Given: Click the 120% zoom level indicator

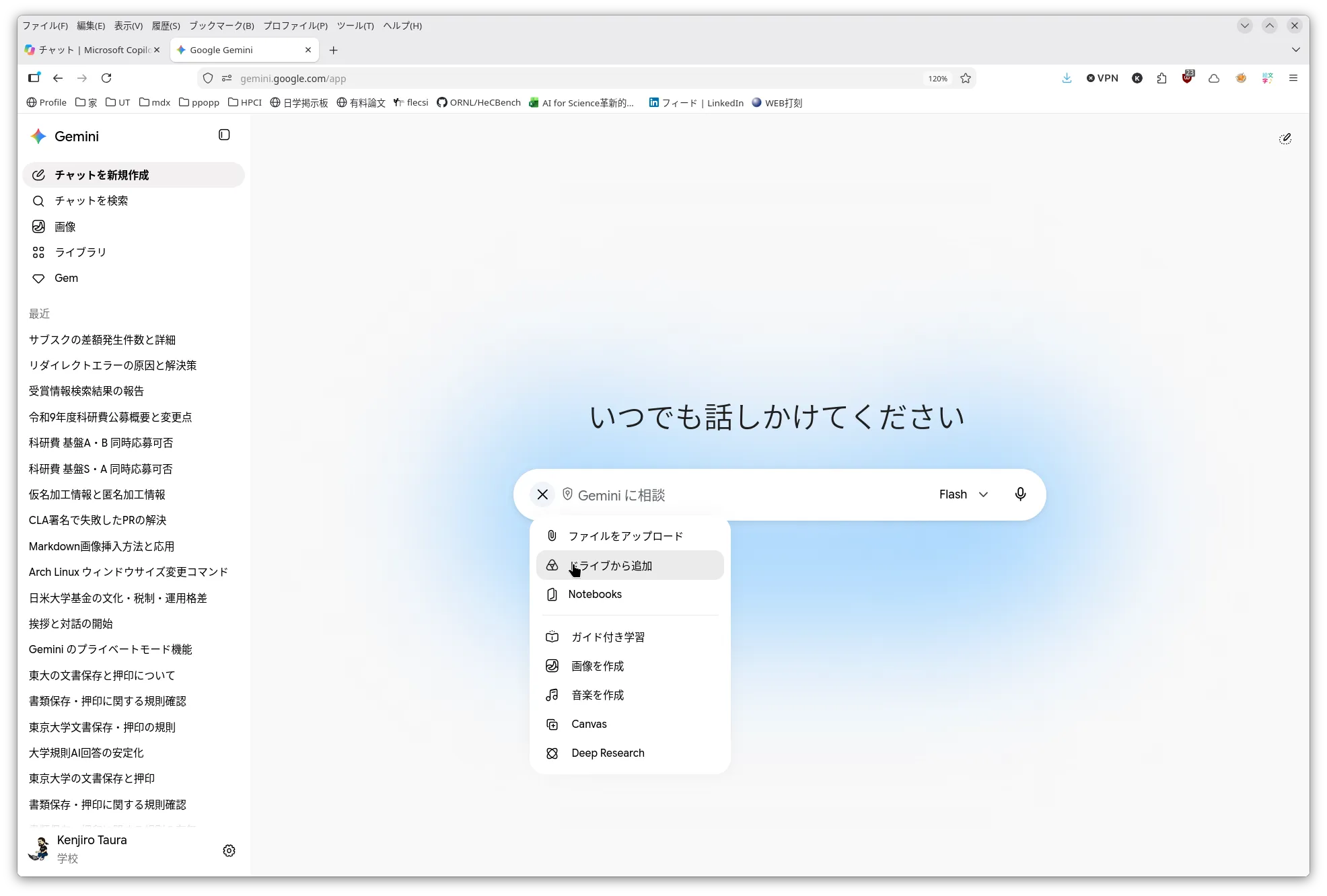Looking at the screenshot, I should [937, 79].
